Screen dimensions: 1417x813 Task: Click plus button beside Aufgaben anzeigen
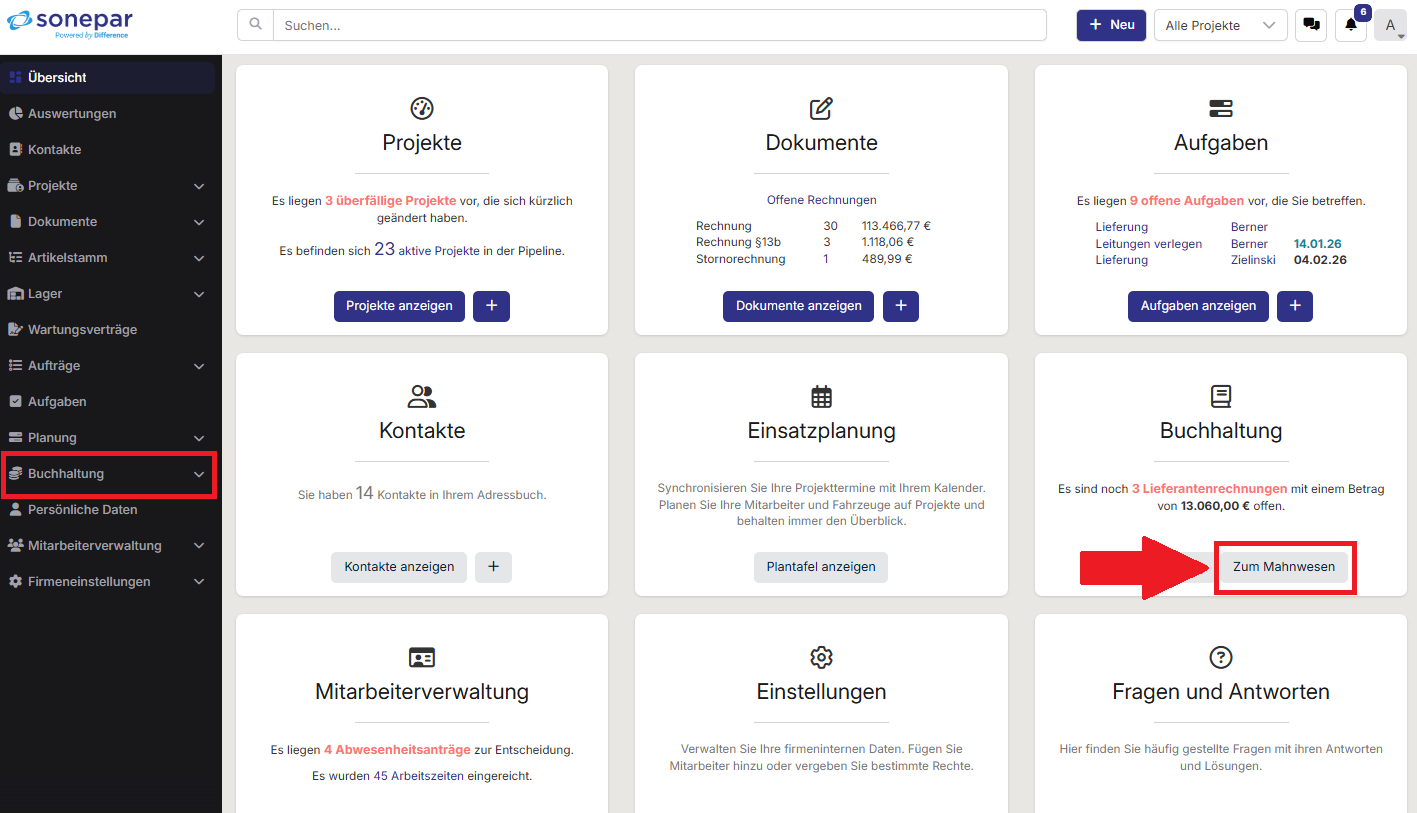tap(1295, 306)
